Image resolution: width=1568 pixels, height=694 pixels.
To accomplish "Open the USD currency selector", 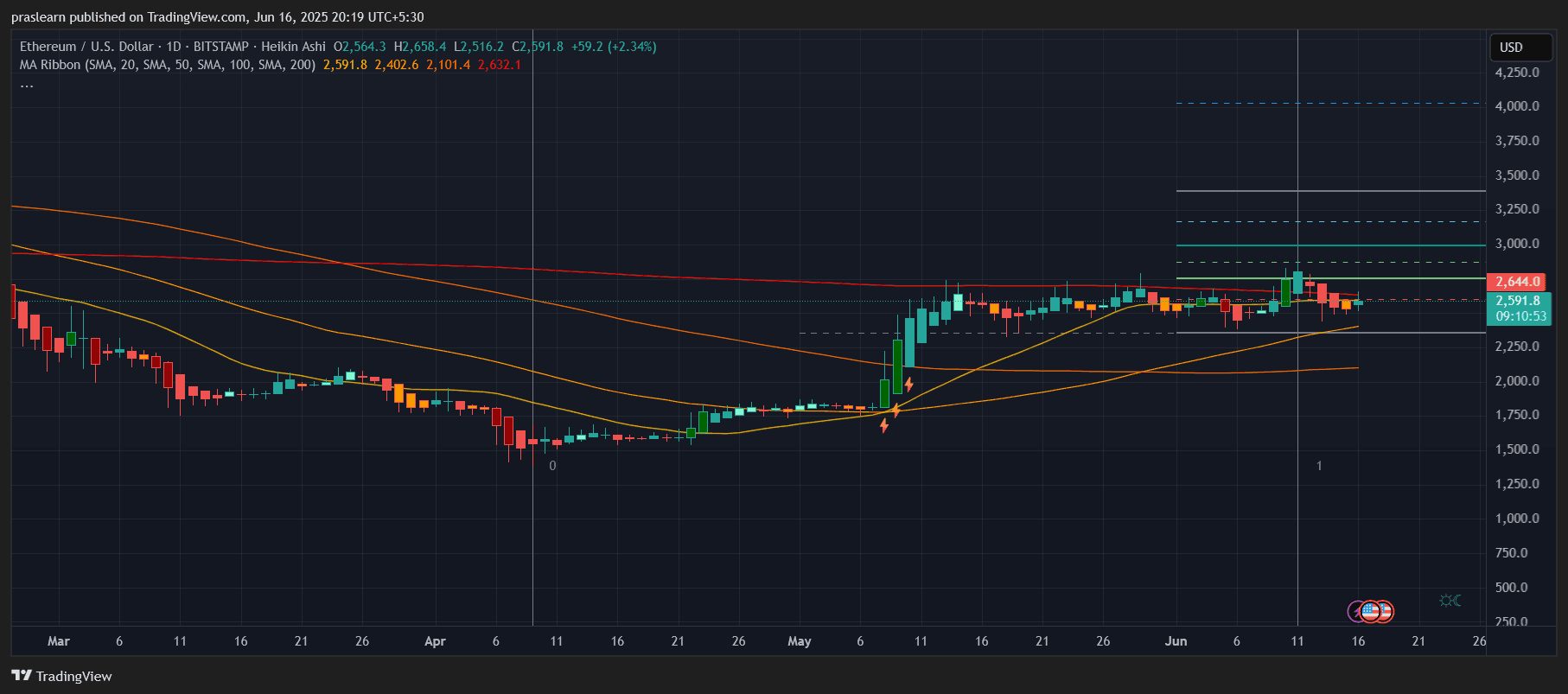I will [x=1521, y=48].
